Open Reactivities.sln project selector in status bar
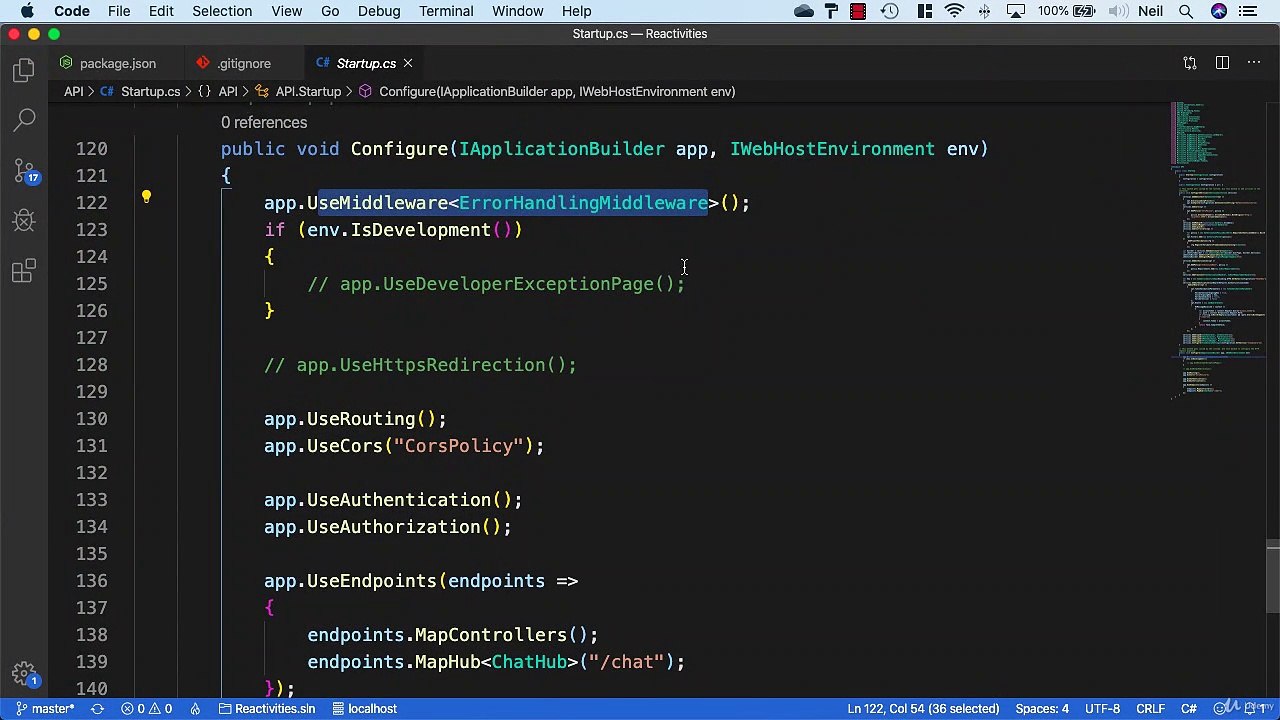Viewport: 1280px width, 720px height. [x=266, y=708]
